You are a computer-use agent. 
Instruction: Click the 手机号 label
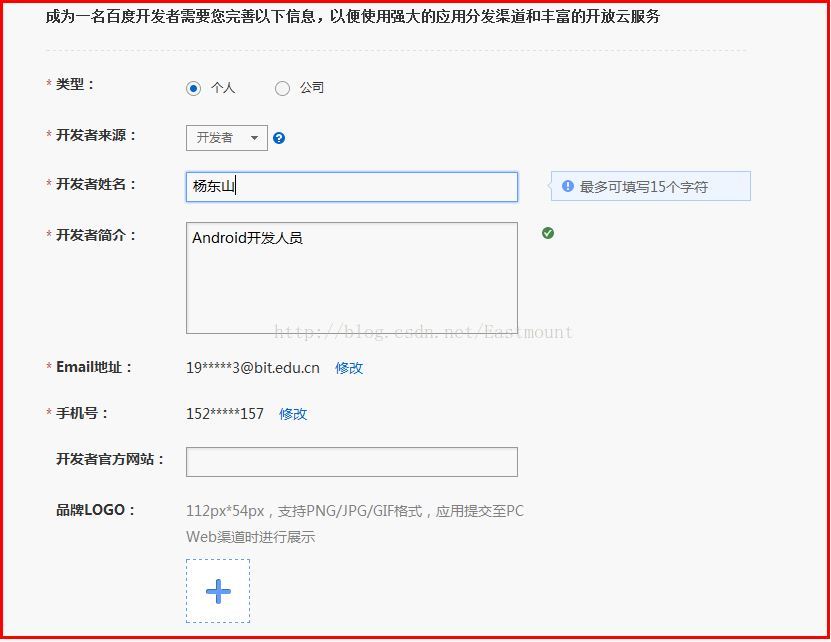tap(82, 413)
